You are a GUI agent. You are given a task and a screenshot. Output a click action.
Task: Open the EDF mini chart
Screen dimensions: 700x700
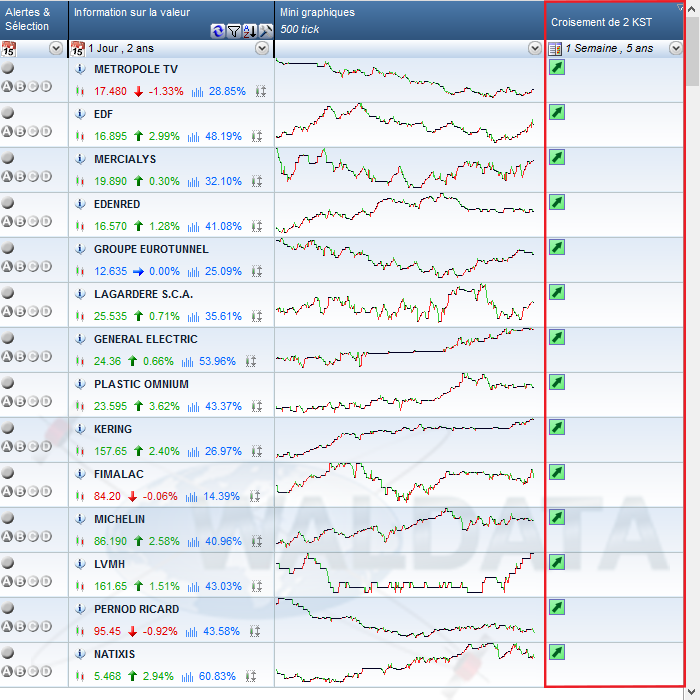[x=405, y=123]
